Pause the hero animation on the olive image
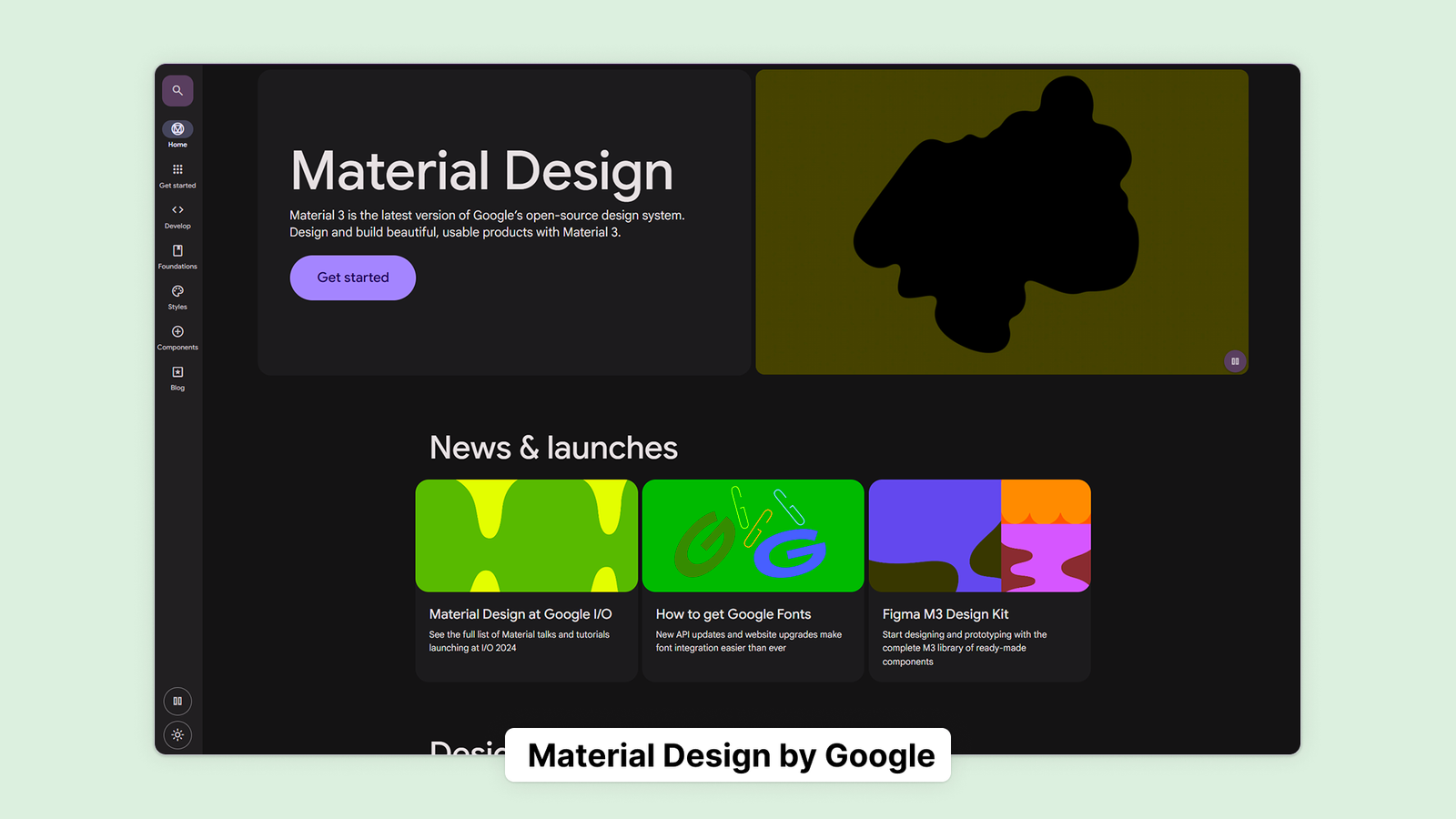The height and width of the screenshot is (819, 1456). pyautogui.click(x=1235, y=361)
